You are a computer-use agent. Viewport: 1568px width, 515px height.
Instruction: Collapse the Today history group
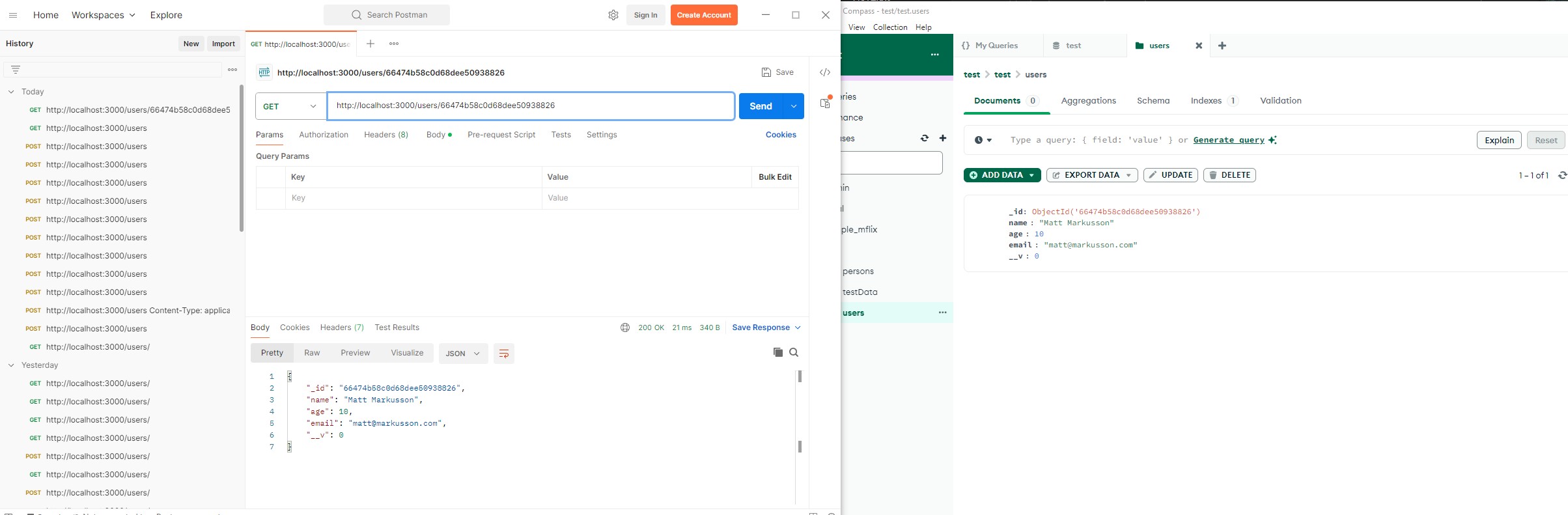tap(11, 92)
